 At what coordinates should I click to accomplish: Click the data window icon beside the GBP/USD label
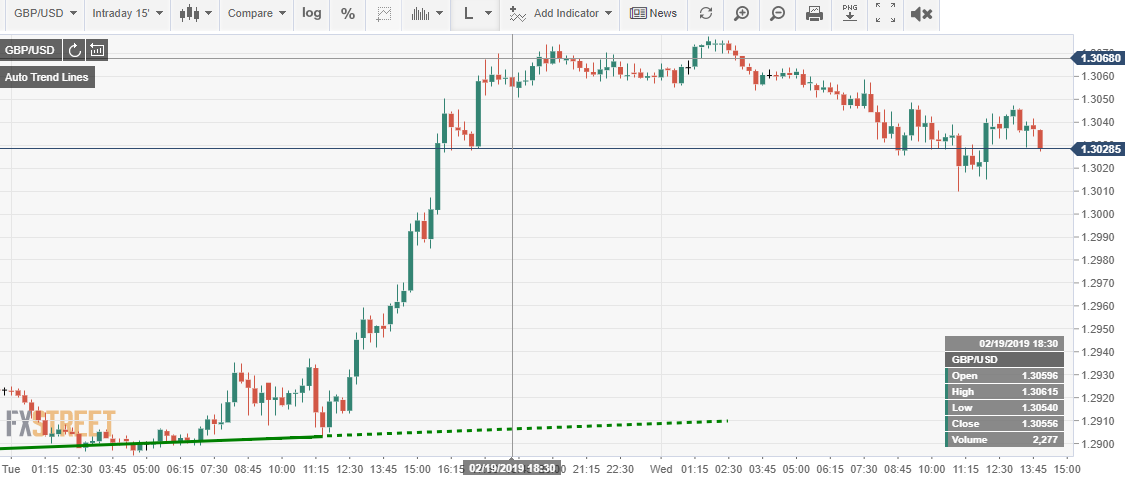[x=97, y=51]
